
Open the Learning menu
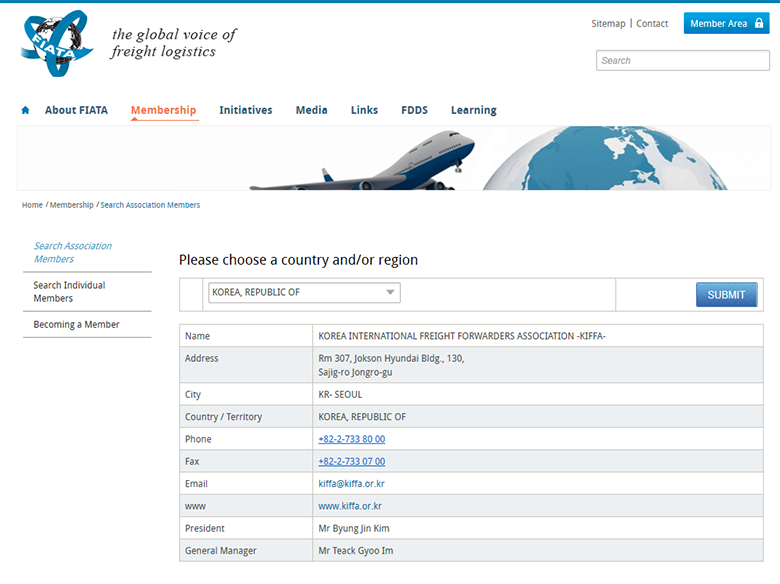pos(474,110)
